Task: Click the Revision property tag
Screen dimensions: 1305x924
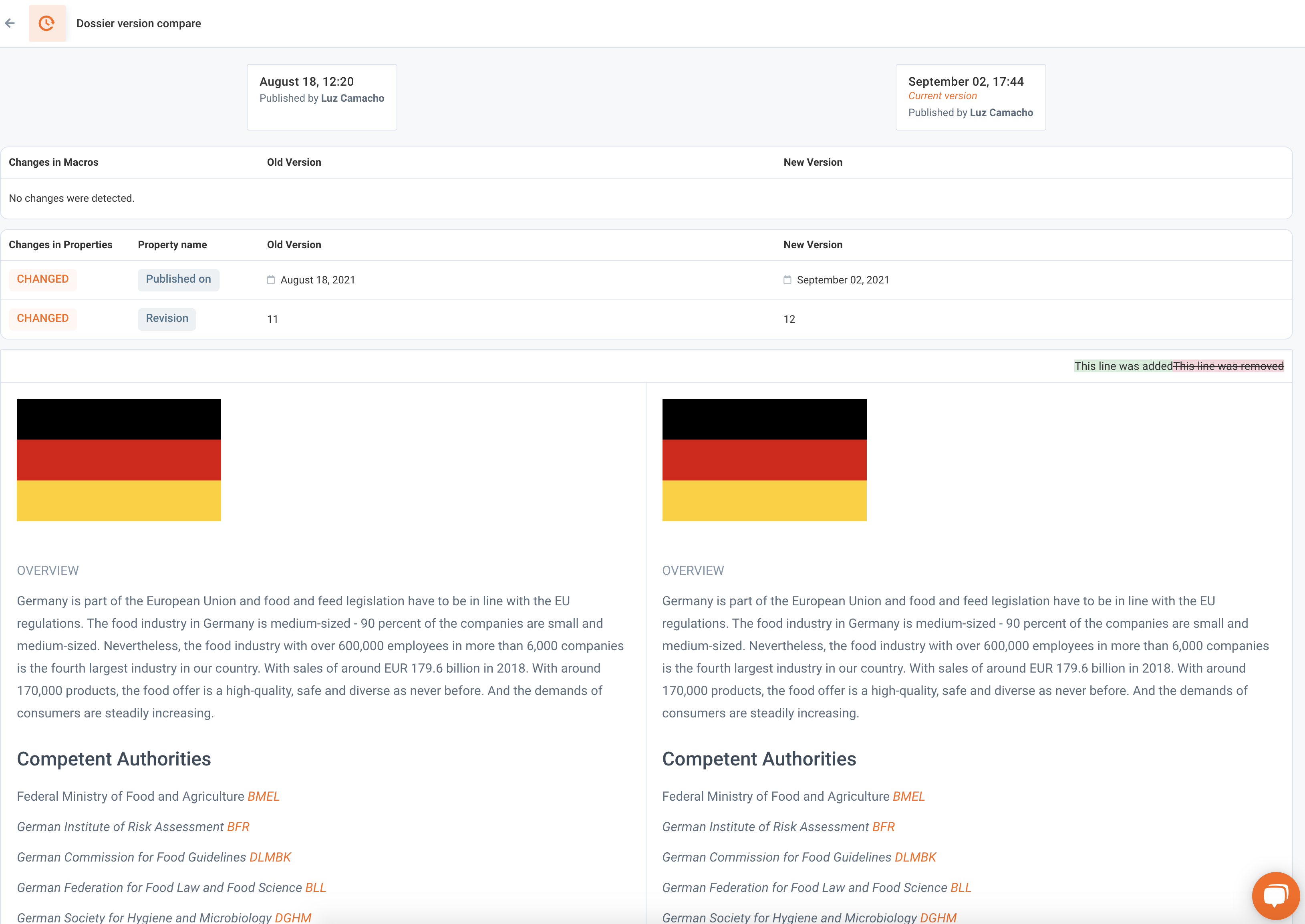Action: tap(167, 319)
